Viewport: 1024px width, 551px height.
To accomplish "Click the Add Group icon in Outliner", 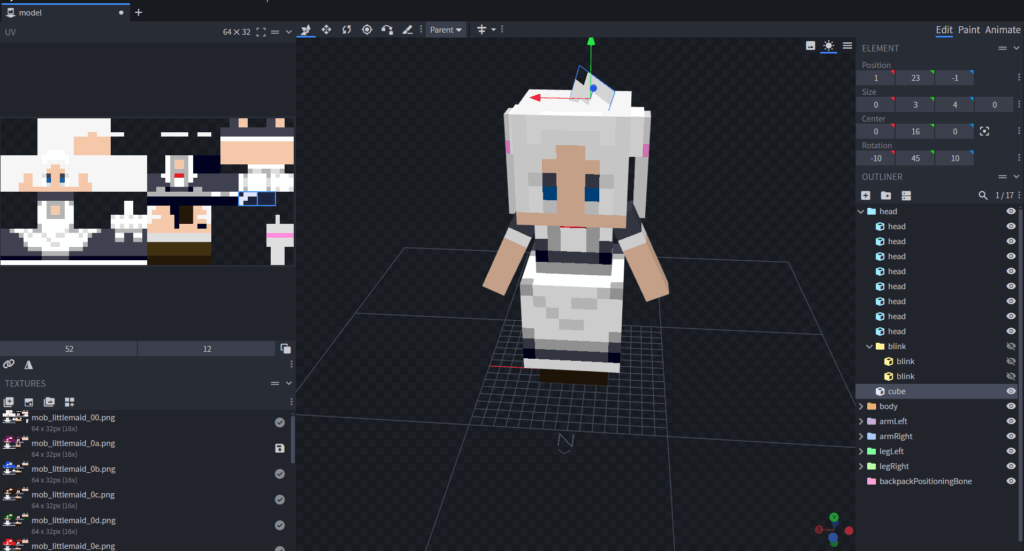I will click(886, 195).
